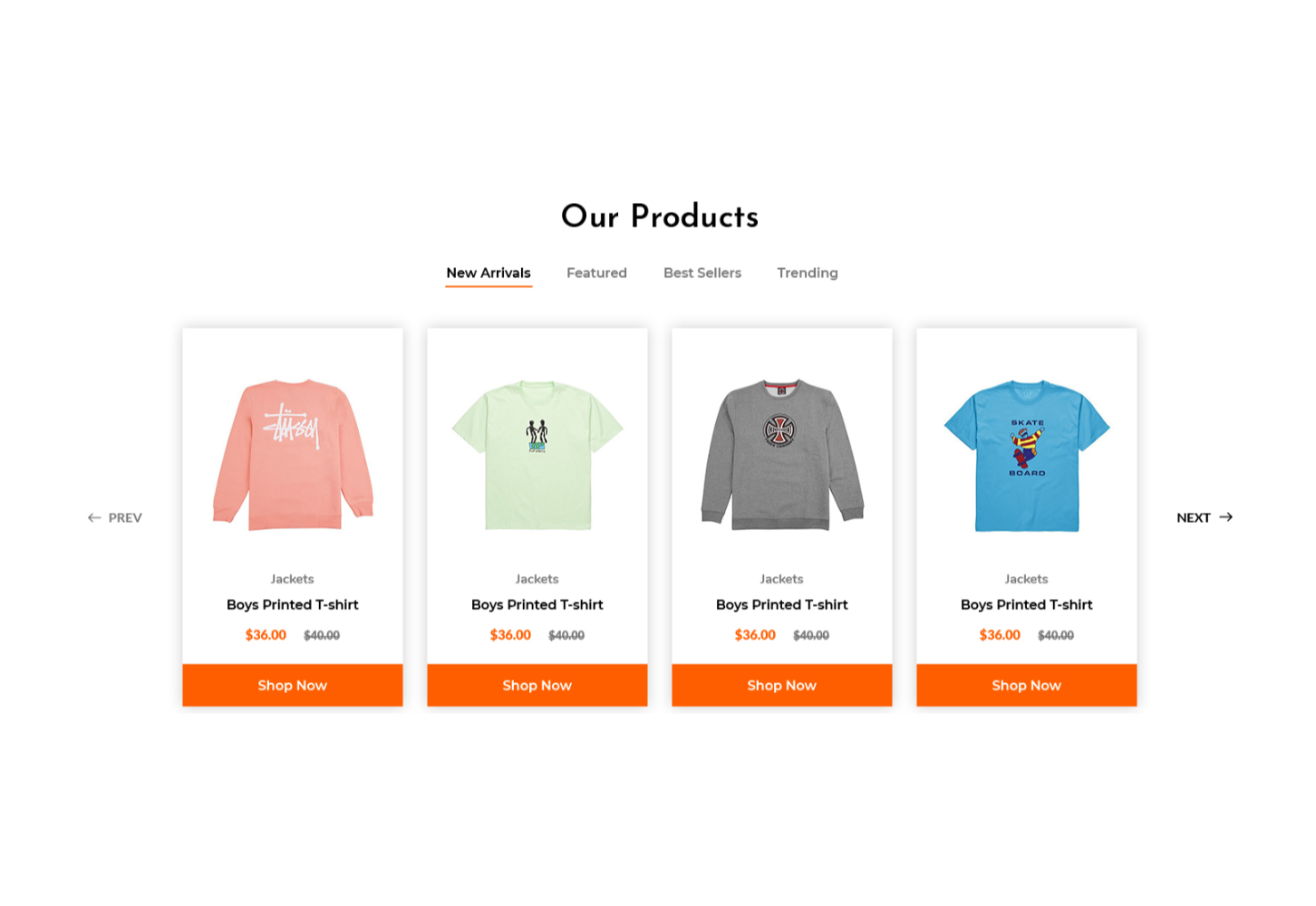The width and height of the screenshot is (1316, 906).
Task: Click Shop Now under the blue t-shirt
Action: tap(1027, 686)
